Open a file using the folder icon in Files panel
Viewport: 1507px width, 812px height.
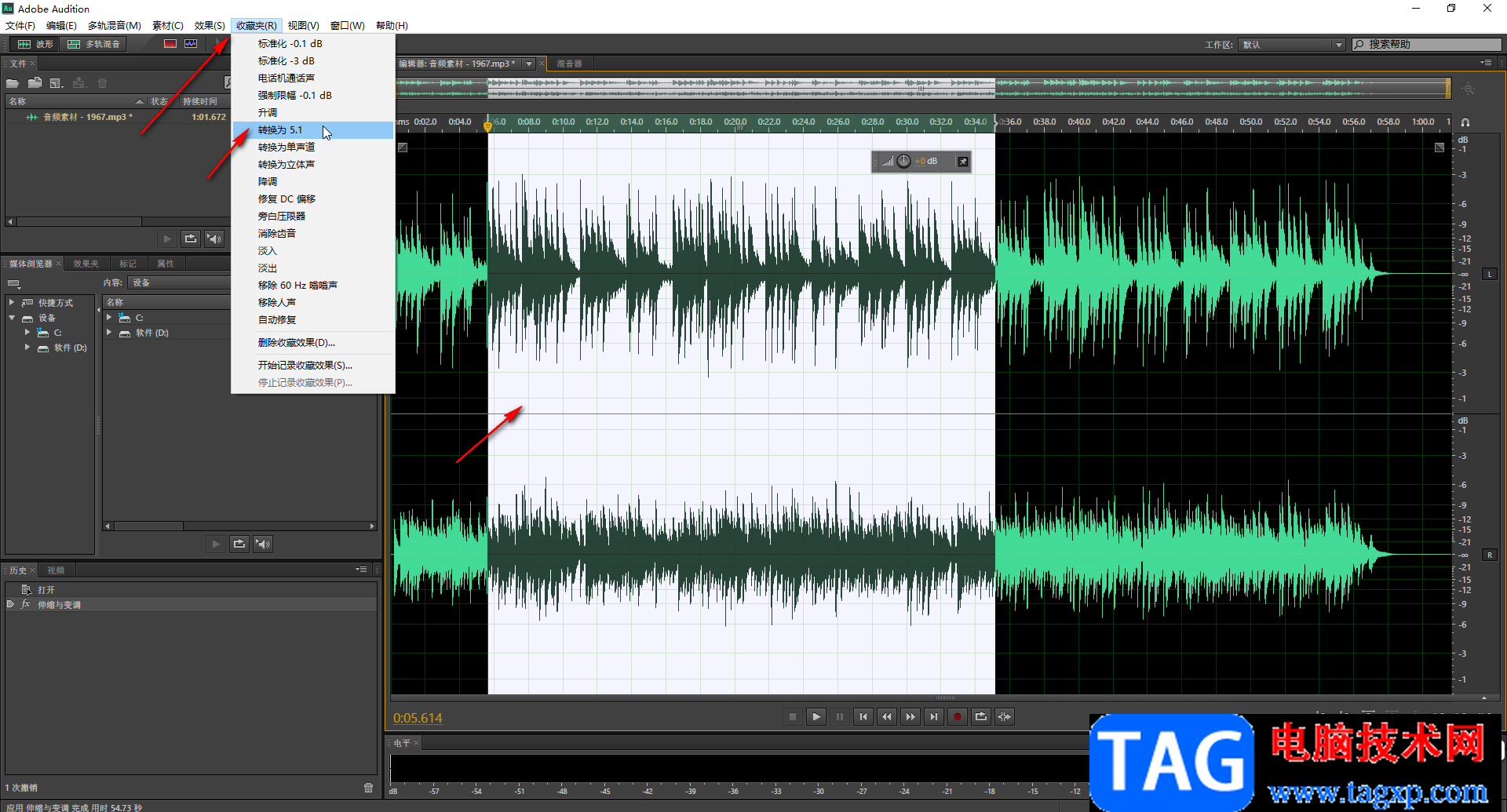pos(13,83)
